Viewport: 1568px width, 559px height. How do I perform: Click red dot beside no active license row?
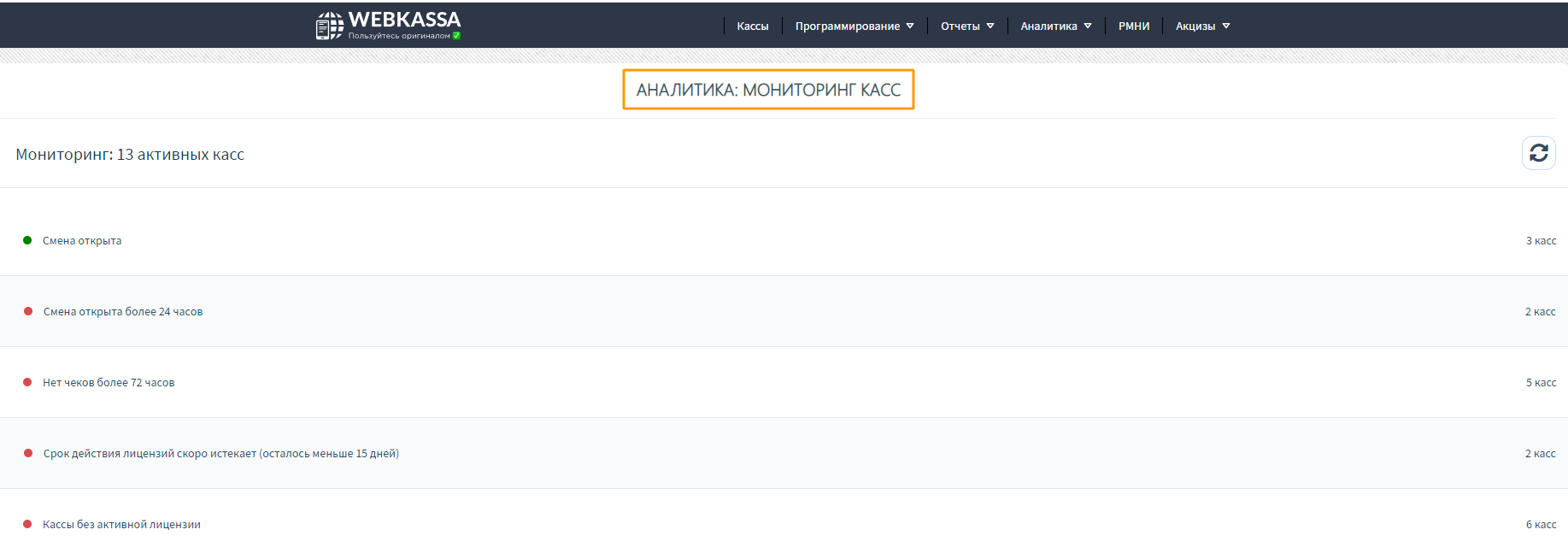pos(27,524)
